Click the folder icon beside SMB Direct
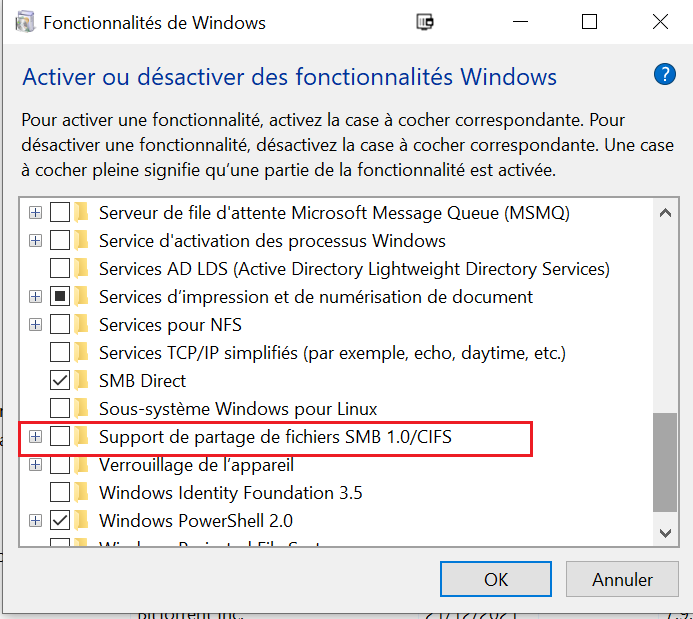 [81, 380]
